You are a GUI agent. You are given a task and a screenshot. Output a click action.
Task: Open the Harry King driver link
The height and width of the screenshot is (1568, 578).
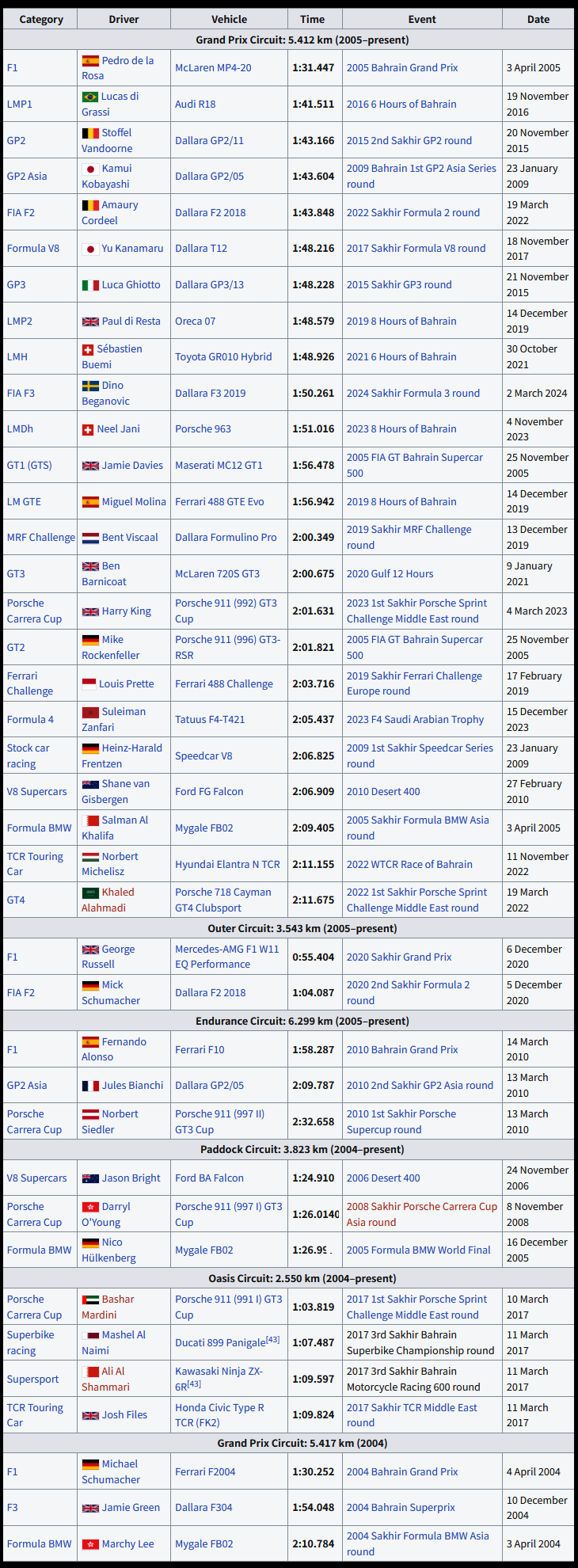click(x=127, y=611)
